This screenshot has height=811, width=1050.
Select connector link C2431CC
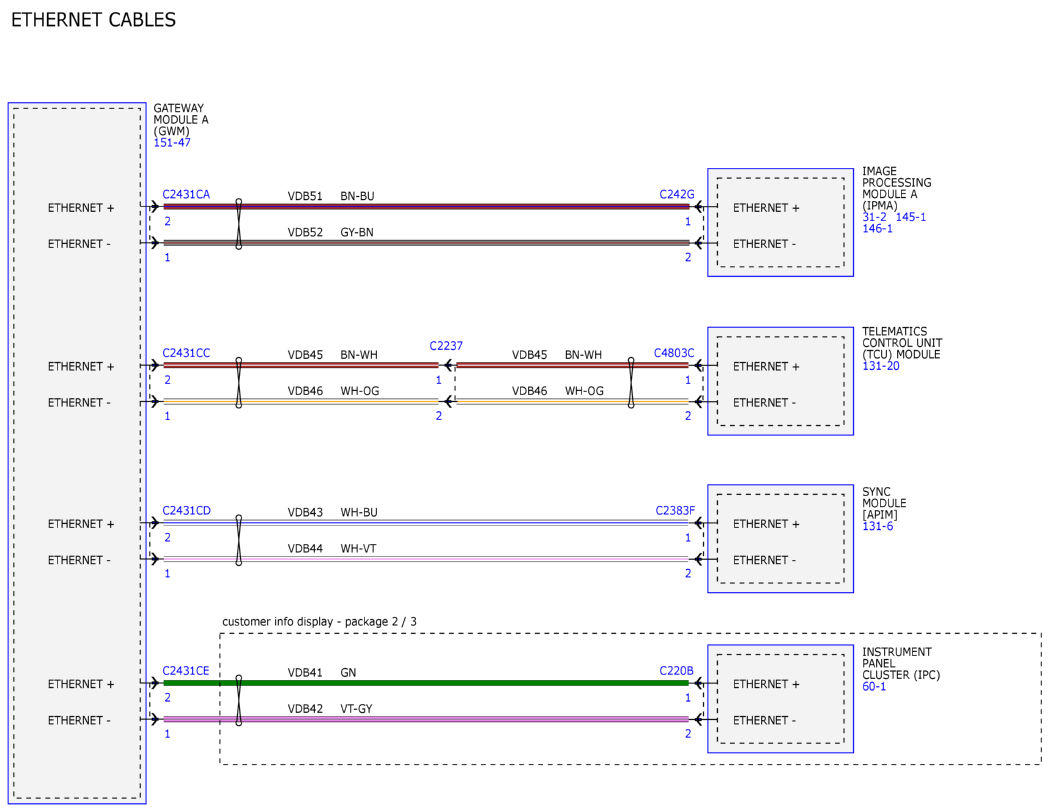186,353
